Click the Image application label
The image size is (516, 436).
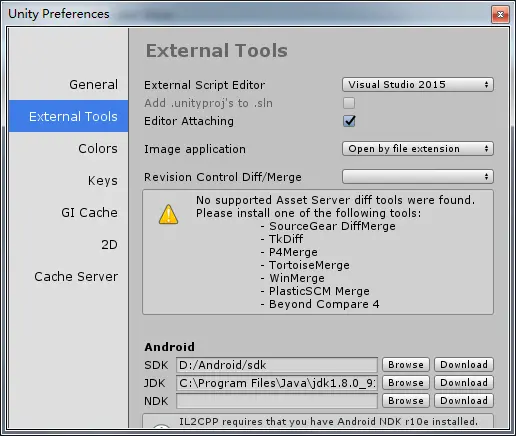195,149
